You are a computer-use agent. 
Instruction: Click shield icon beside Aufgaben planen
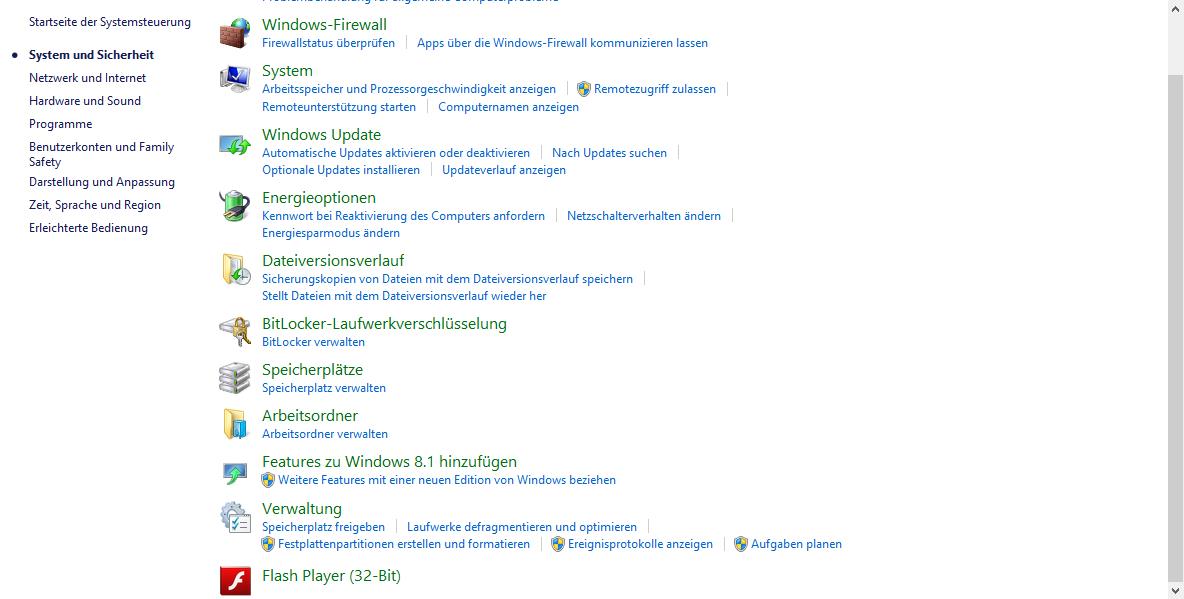(x=741, y=545)
